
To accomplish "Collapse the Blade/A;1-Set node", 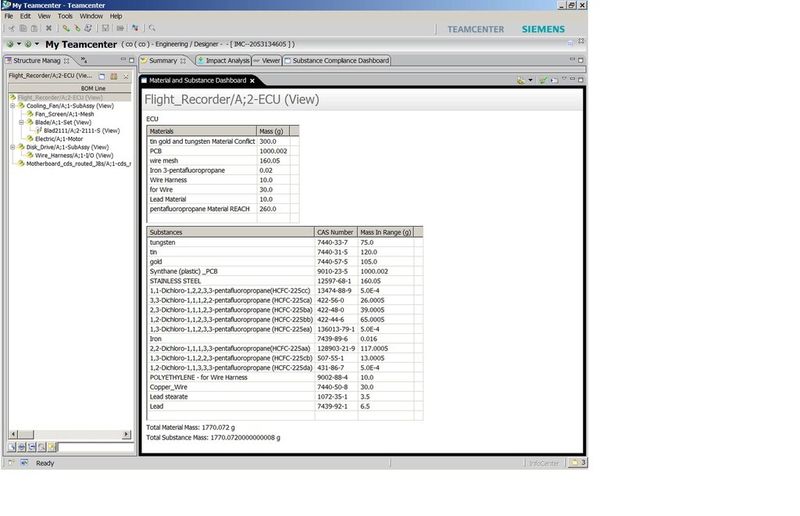I will coord(21,122).
